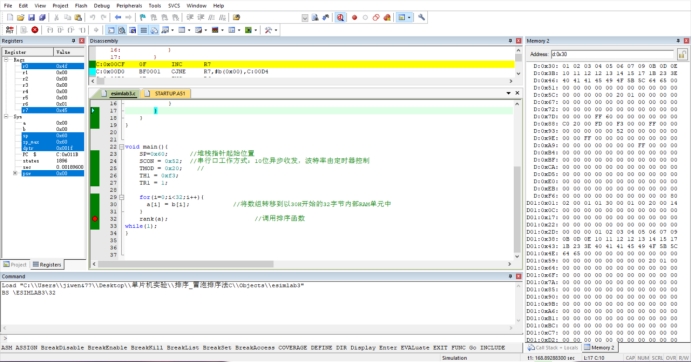Click the Save icon in toolbar
Screen dimensions: 692x362
point(31,17)
